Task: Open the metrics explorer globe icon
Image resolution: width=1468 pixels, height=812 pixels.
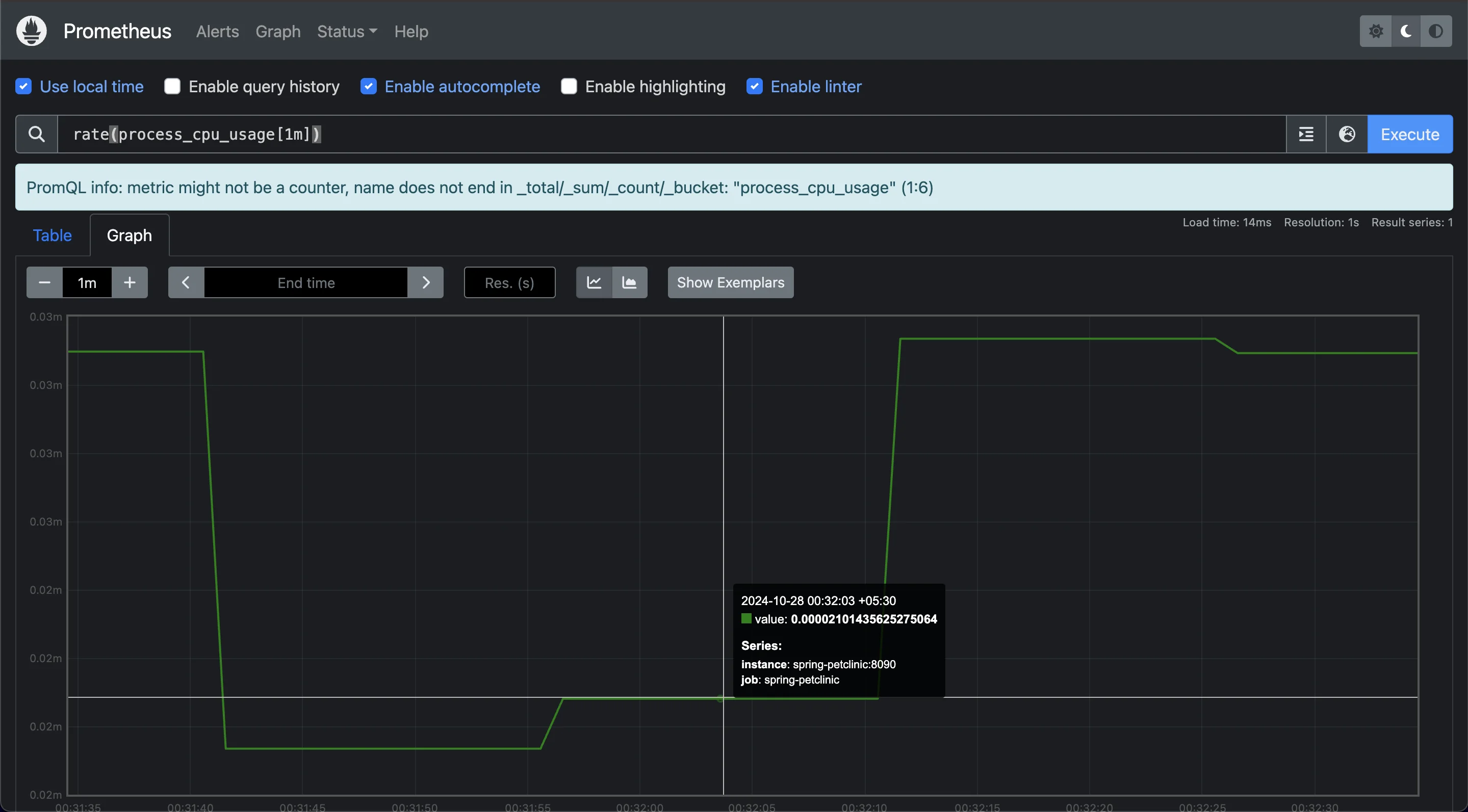Action: 1347,135
